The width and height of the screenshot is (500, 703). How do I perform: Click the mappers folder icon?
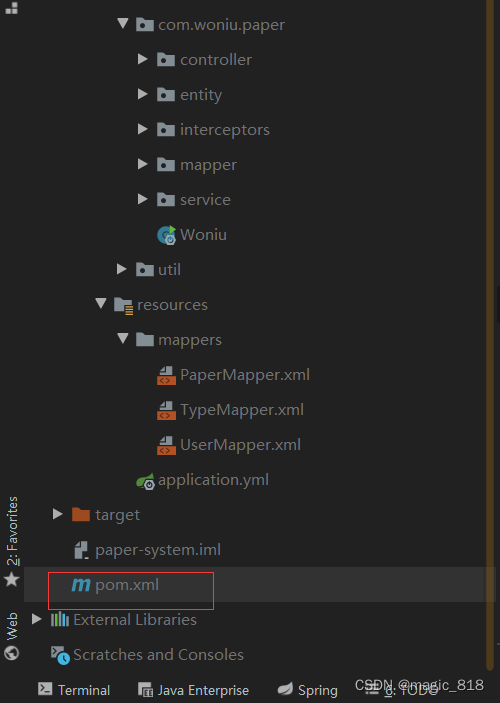pos(145,339)
